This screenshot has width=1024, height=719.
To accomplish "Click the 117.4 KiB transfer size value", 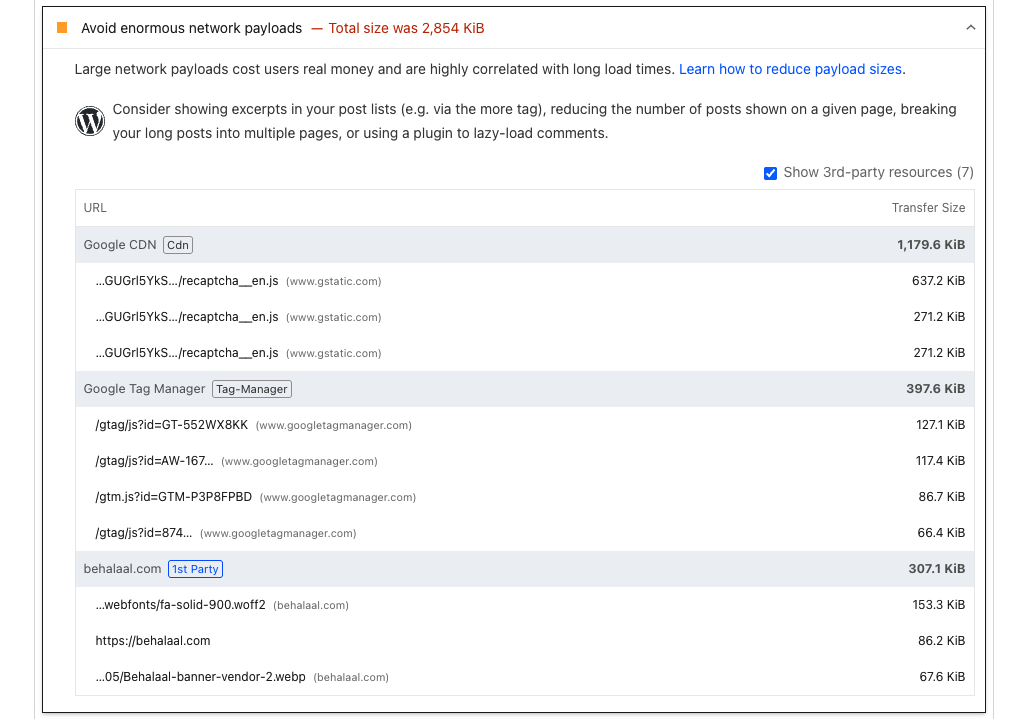I will (x=940, y=460).
